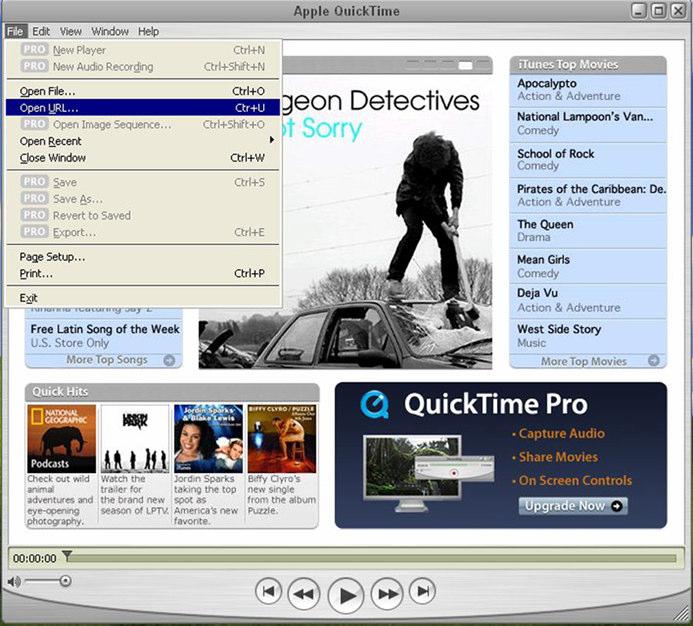Click PRO badge beside Revert to Saved
Image resolution: width=693 pixels, height=626 pixels.
click(x=34, y=215)
